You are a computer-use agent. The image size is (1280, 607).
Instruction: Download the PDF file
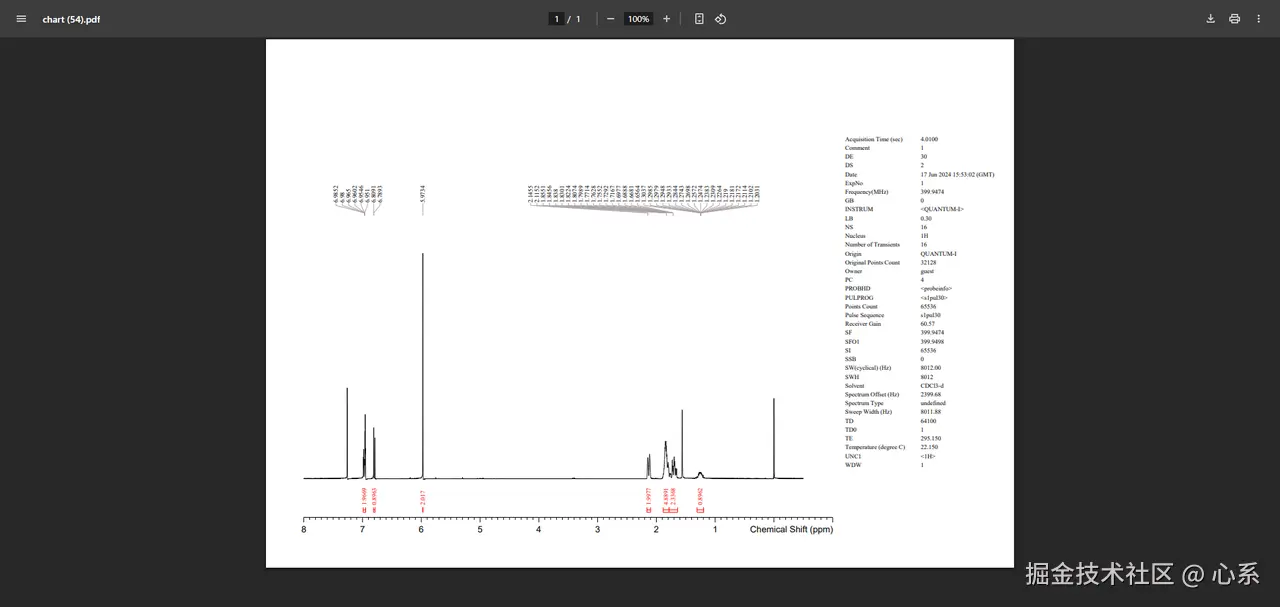pos(1211,19)
